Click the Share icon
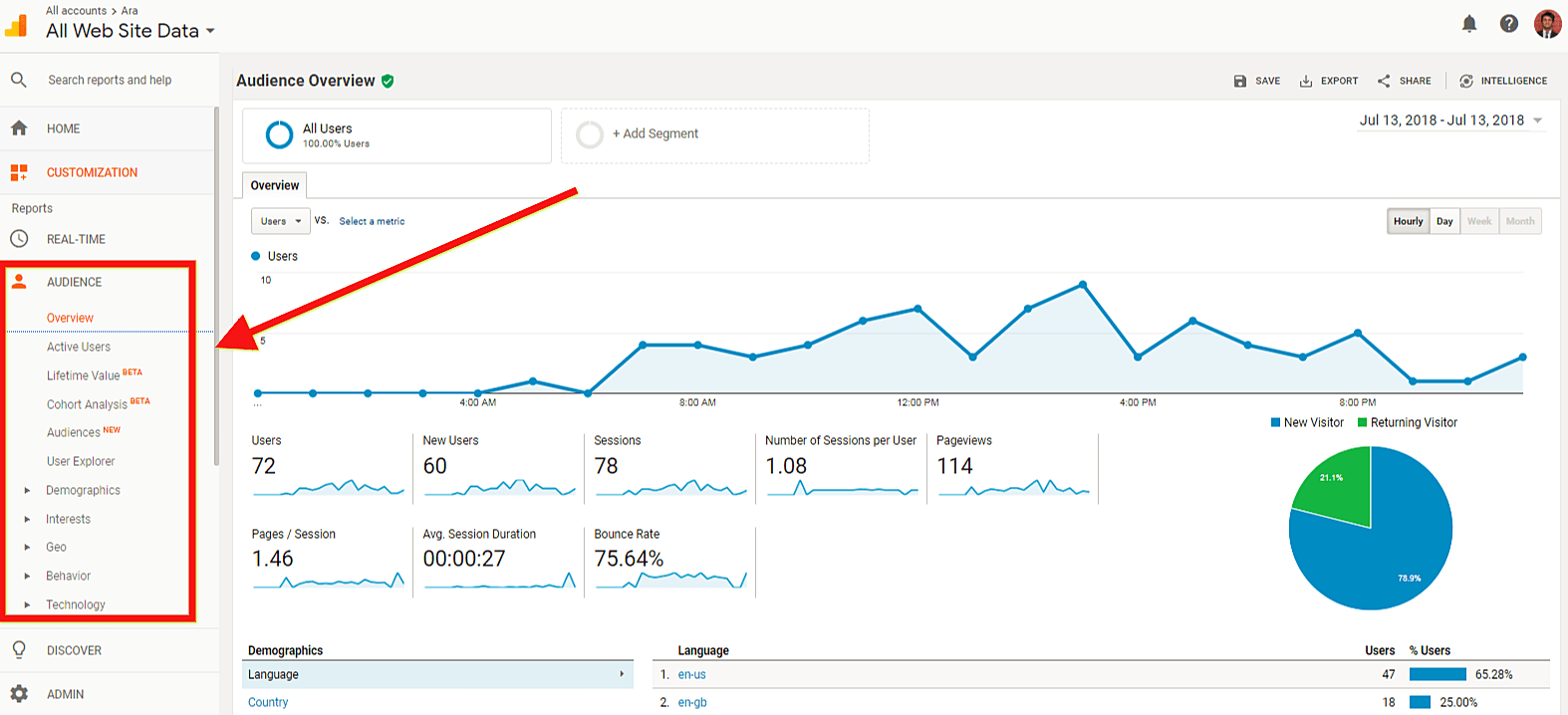 point(1384,81)
